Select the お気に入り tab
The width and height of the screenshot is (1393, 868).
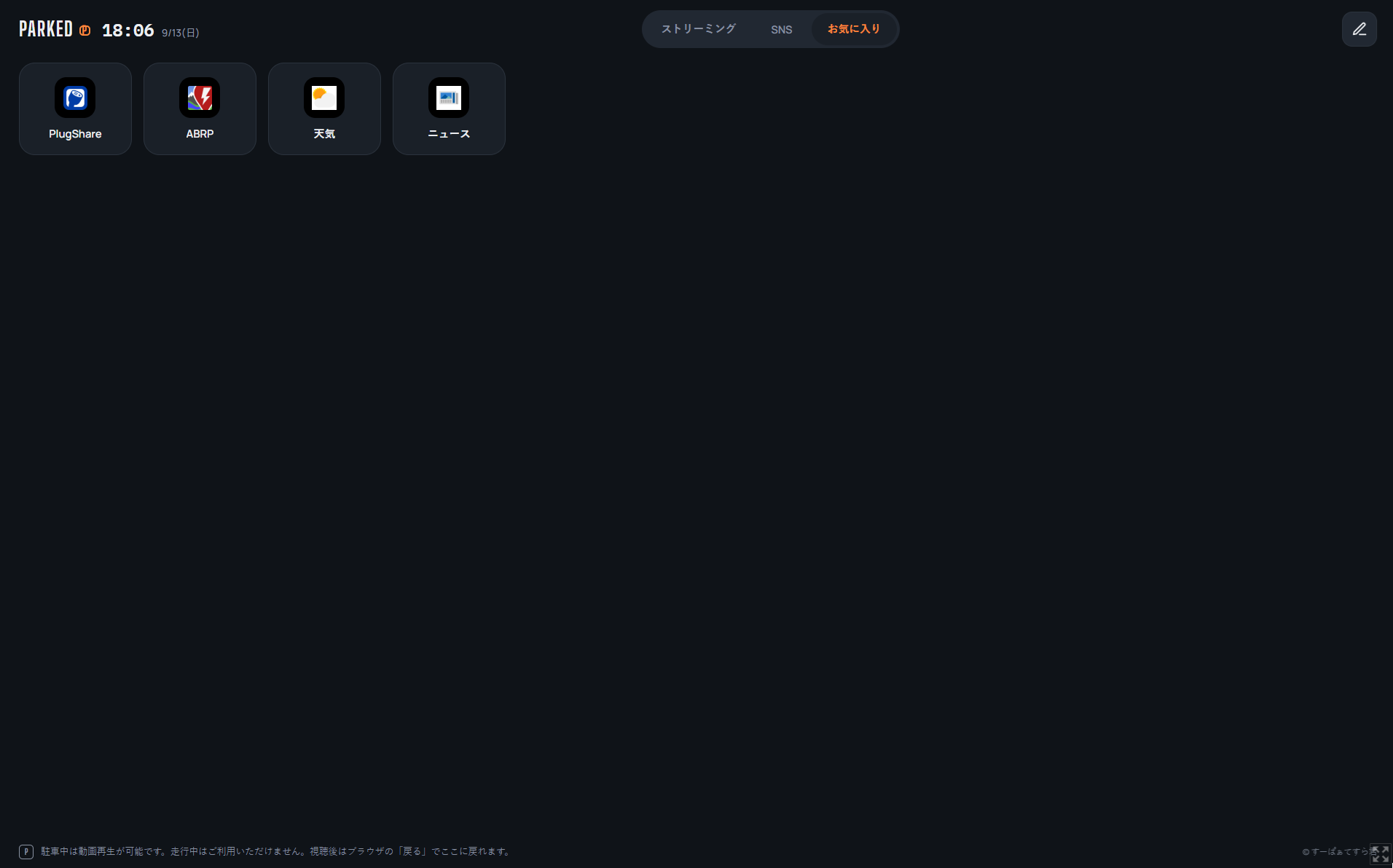(854, 29)
